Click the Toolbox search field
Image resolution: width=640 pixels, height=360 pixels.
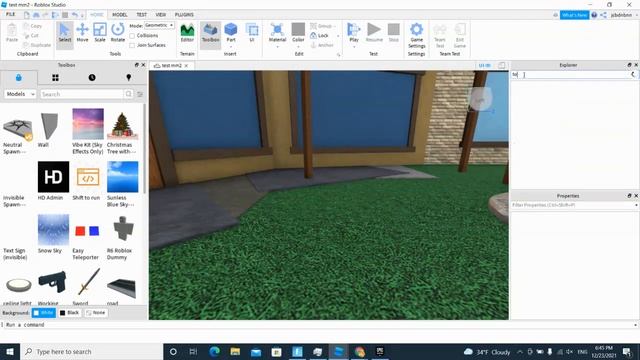(82, 94)
